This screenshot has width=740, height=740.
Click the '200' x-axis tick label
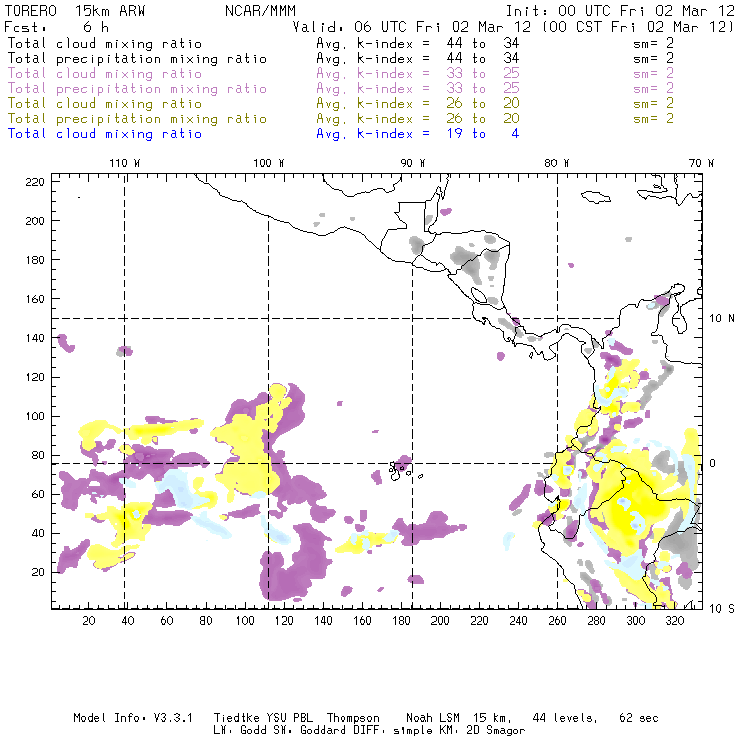[x=440, y=621]
